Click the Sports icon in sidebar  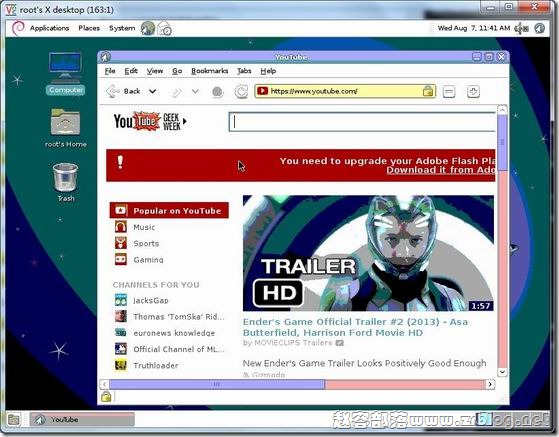coord(121,243)
